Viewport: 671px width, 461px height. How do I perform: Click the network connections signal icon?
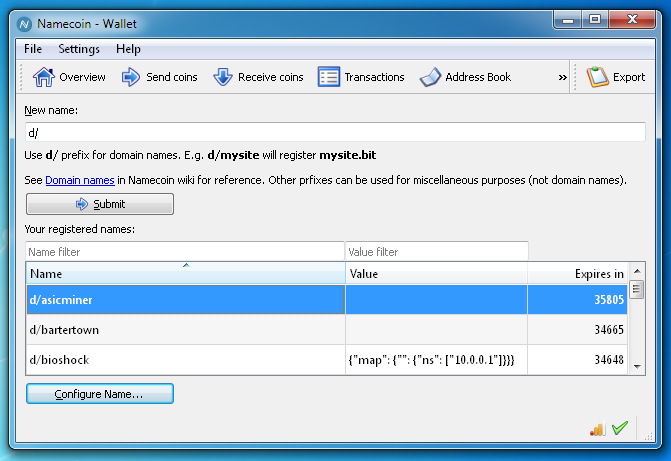pos(597,429)
